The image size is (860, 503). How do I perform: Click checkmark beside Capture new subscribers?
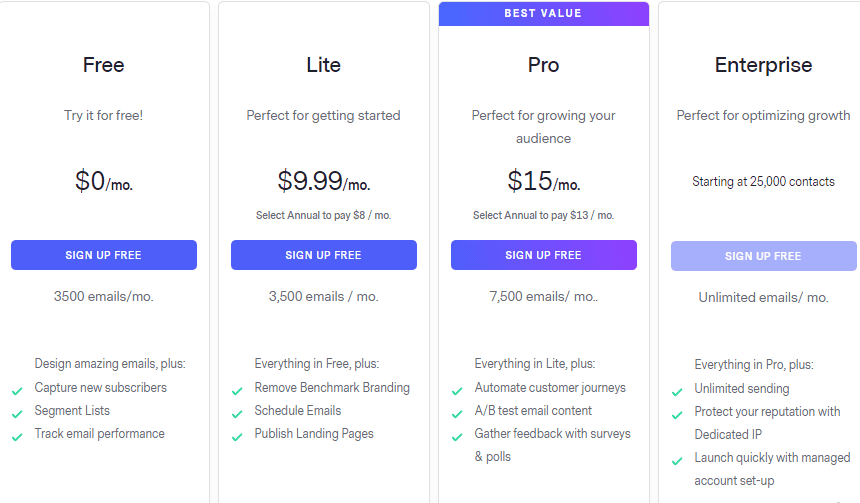[x=17, y=391]
